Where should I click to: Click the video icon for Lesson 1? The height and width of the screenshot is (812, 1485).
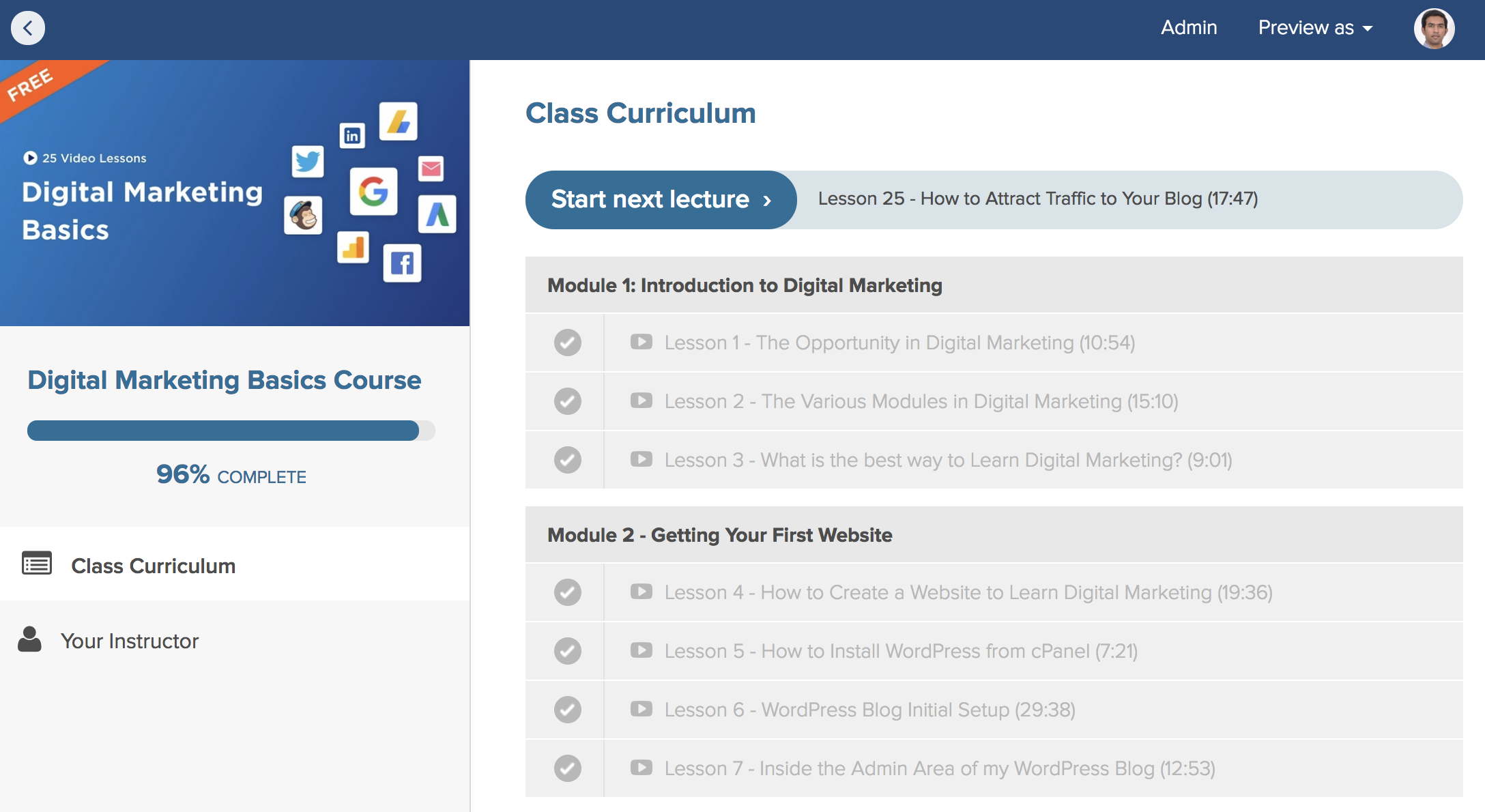tap(641, 342)
